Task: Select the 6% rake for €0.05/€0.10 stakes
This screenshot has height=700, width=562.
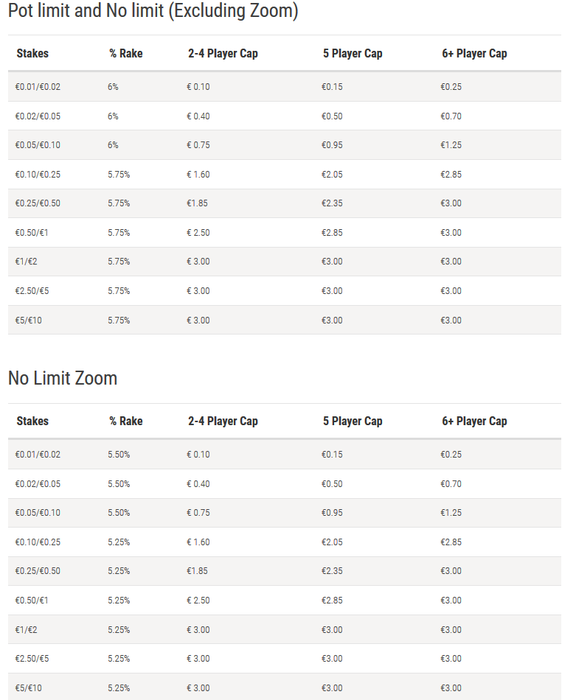Action: pos(113,145)
